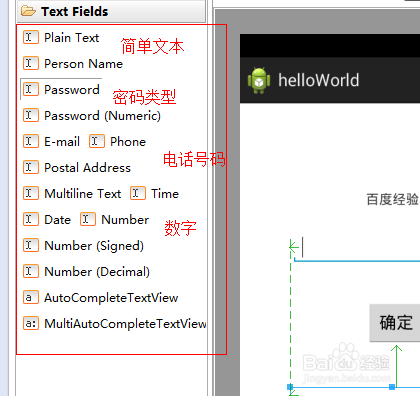Pick the AutoCompleteTextView widget icon

pos(31,297)
